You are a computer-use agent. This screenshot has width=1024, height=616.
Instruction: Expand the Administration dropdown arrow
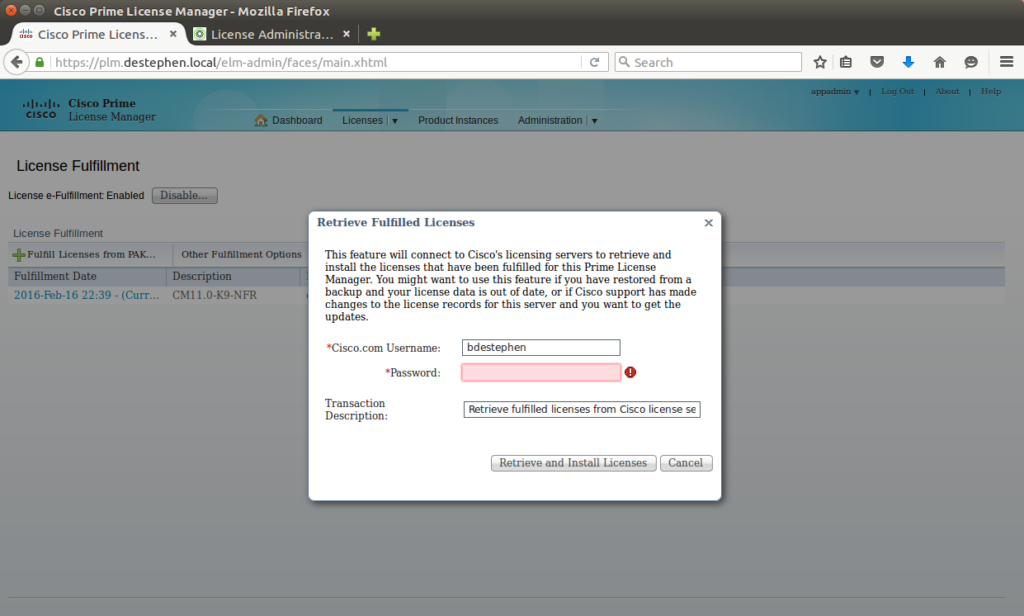(594, 121)
